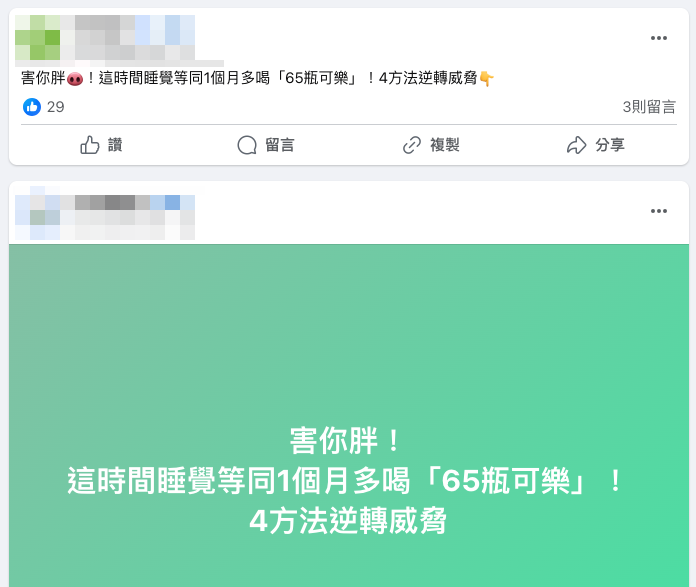The width and height of the screenshot is (696, 587).
Task: Click the chain link copy icon
Action: [411, 145]
